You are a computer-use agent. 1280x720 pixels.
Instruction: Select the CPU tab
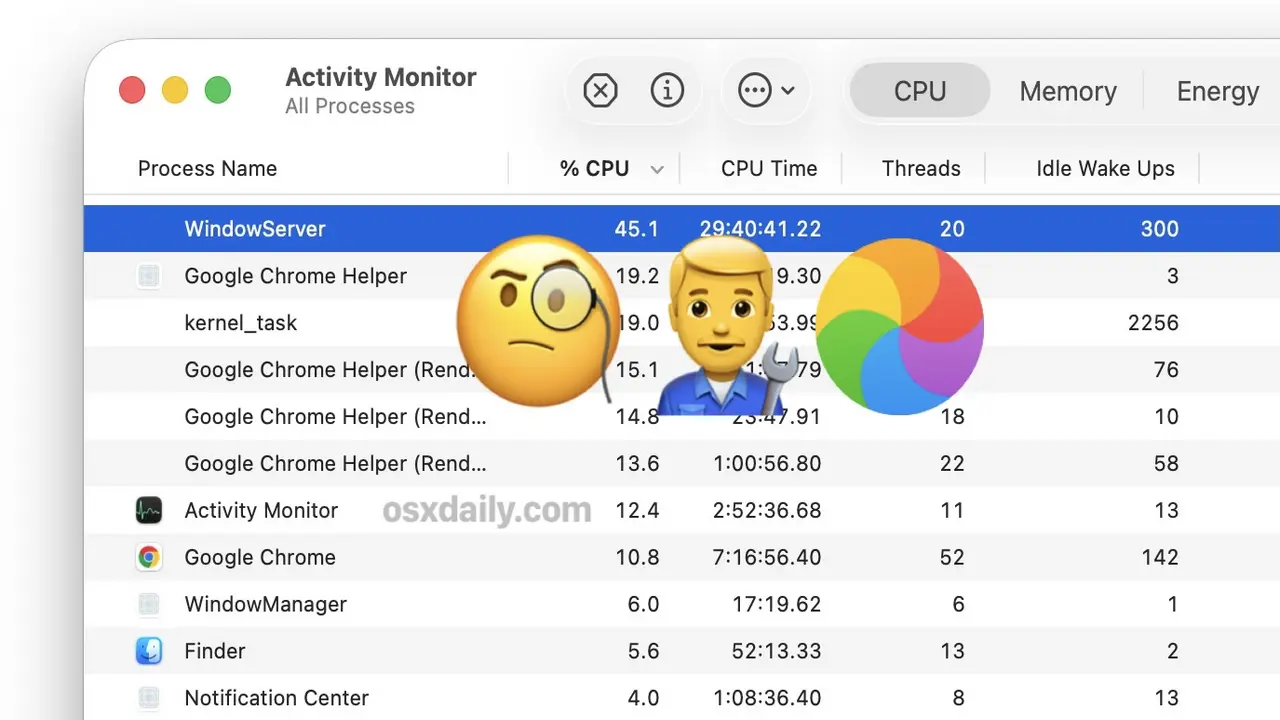click(919, 92)
